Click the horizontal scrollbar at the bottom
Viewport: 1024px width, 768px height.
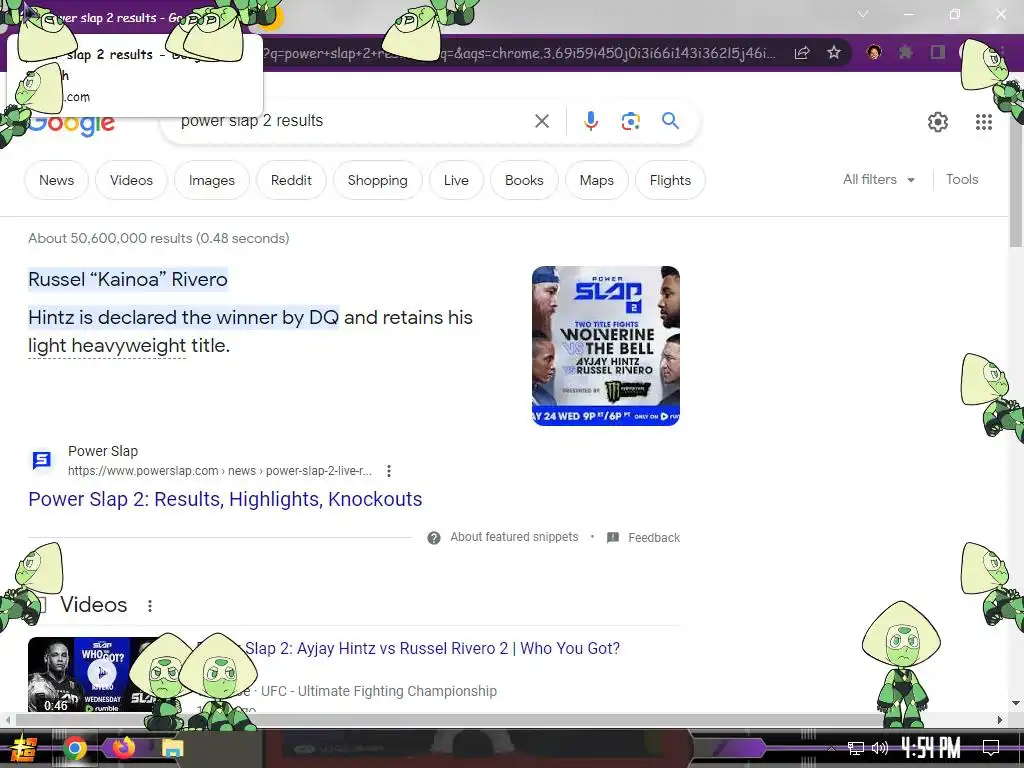tap(503, 719)
